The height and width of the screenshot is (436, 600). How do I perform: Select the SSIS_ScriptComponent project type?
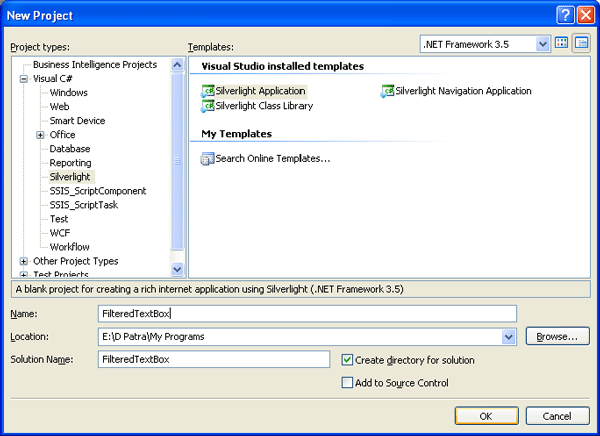coord(98,191)
